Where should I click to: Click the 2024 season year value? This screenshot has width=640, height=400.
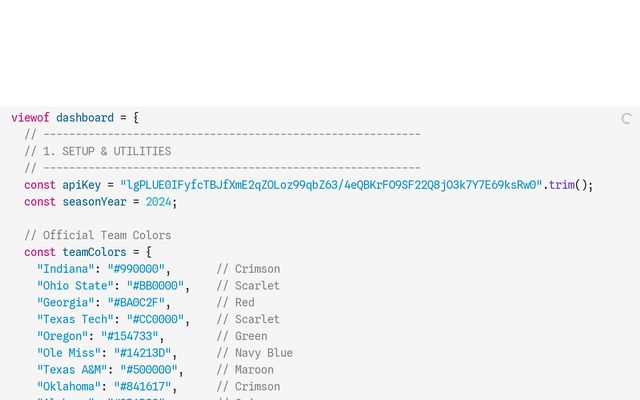158,202
